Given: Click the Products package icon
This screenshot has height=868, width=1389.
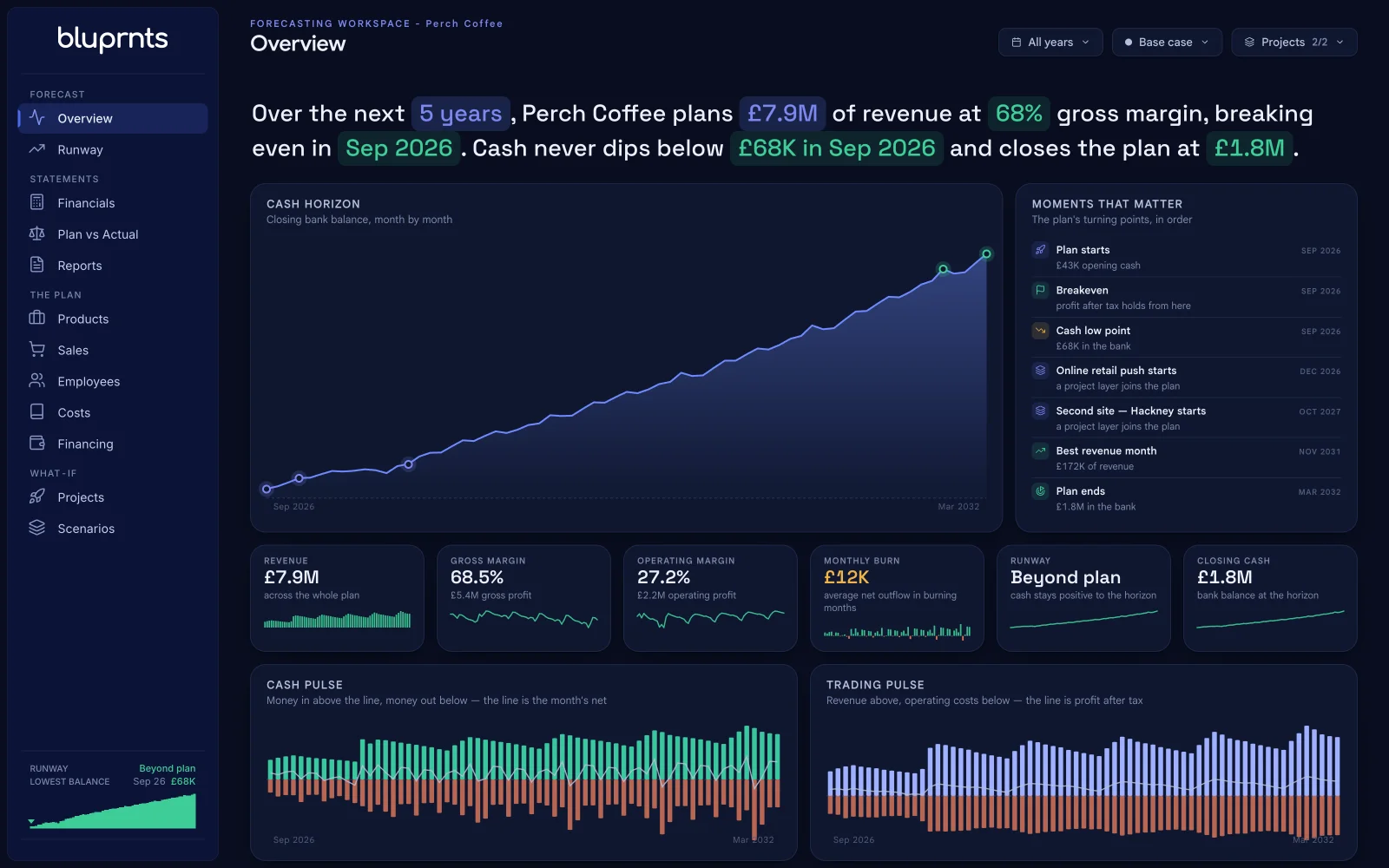Looking at the screenshot, I should pyautogui.click(x=36, y=318).
